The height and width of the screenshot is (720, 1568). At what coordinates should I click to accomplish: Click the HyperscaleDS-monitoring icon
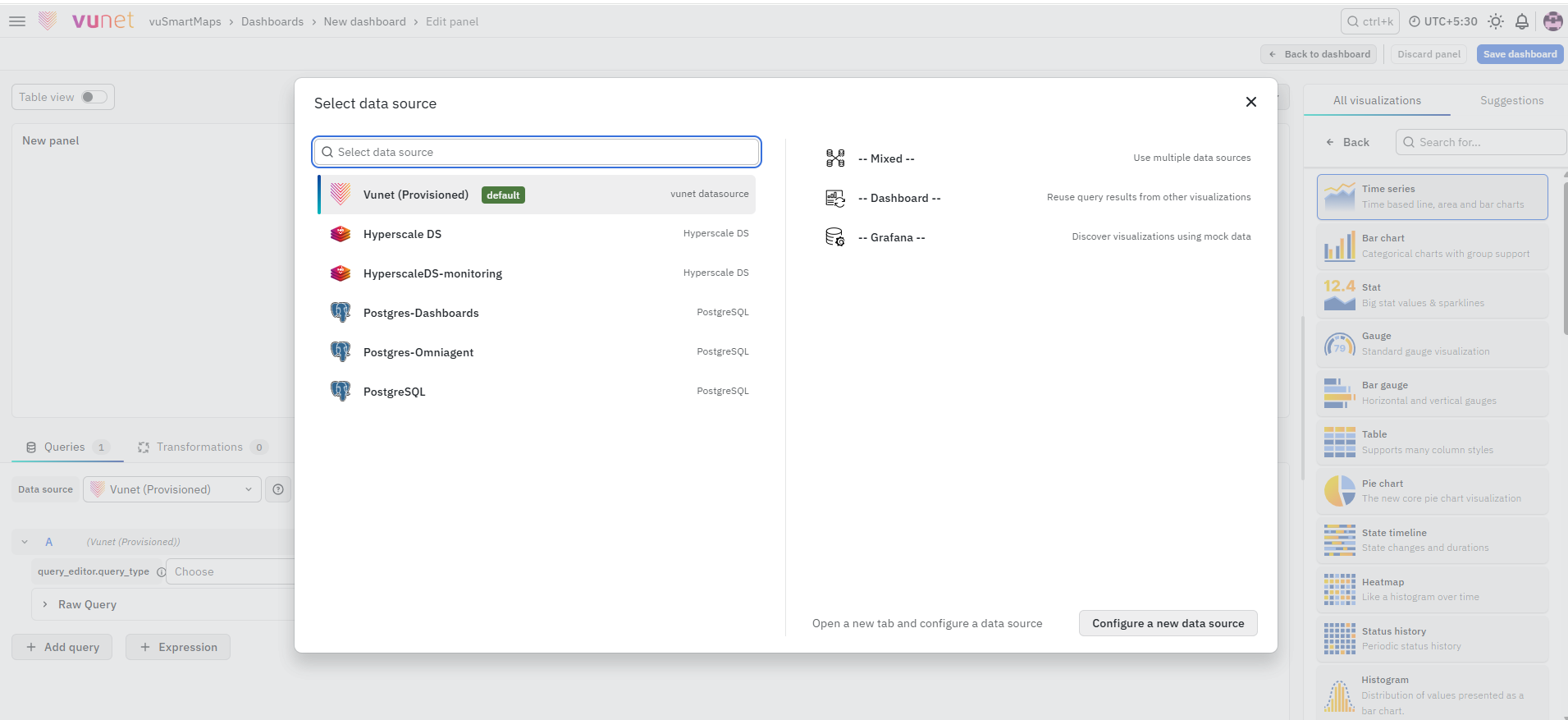341,273
